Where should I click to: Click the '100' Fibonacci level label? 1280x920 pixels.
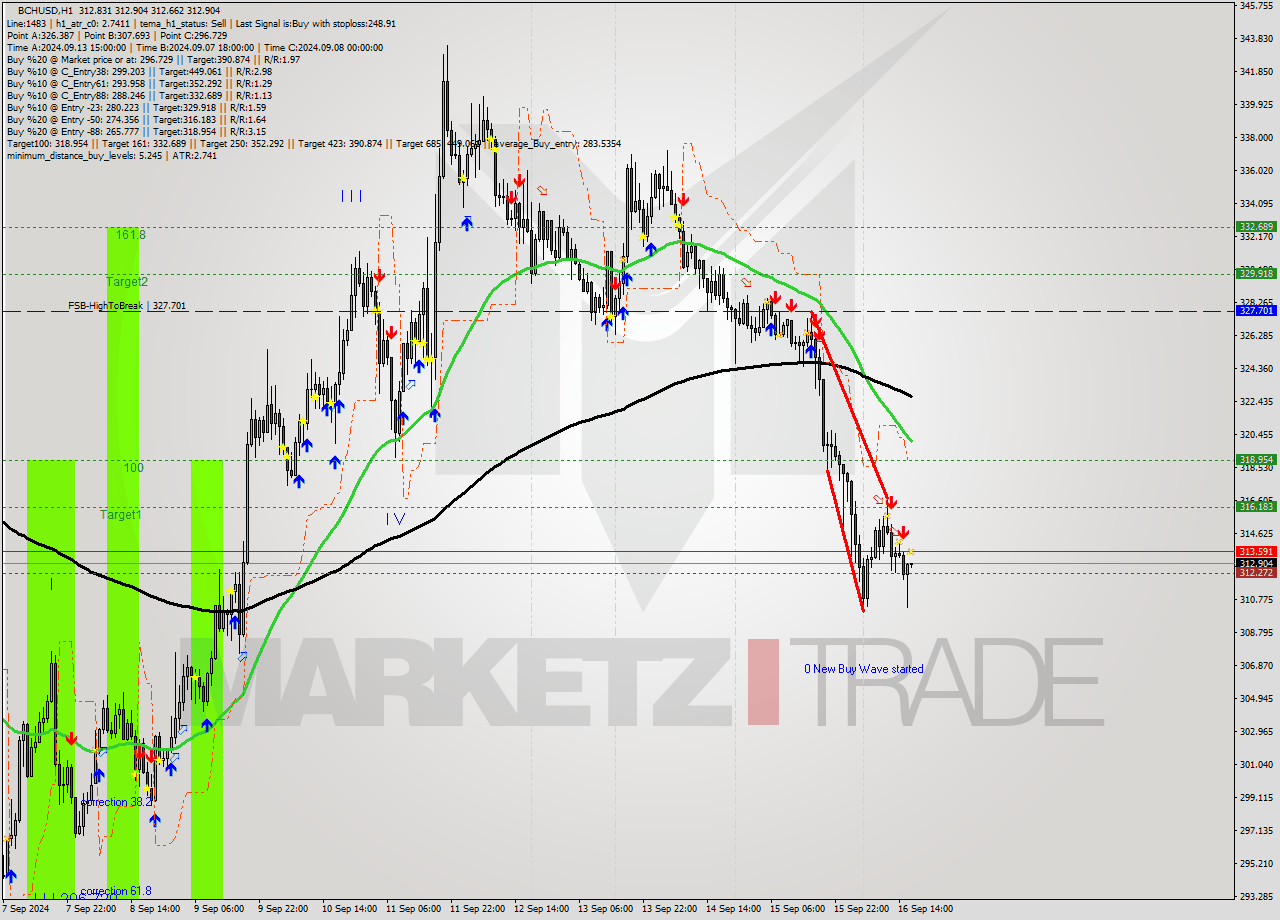tap(134, 468)
